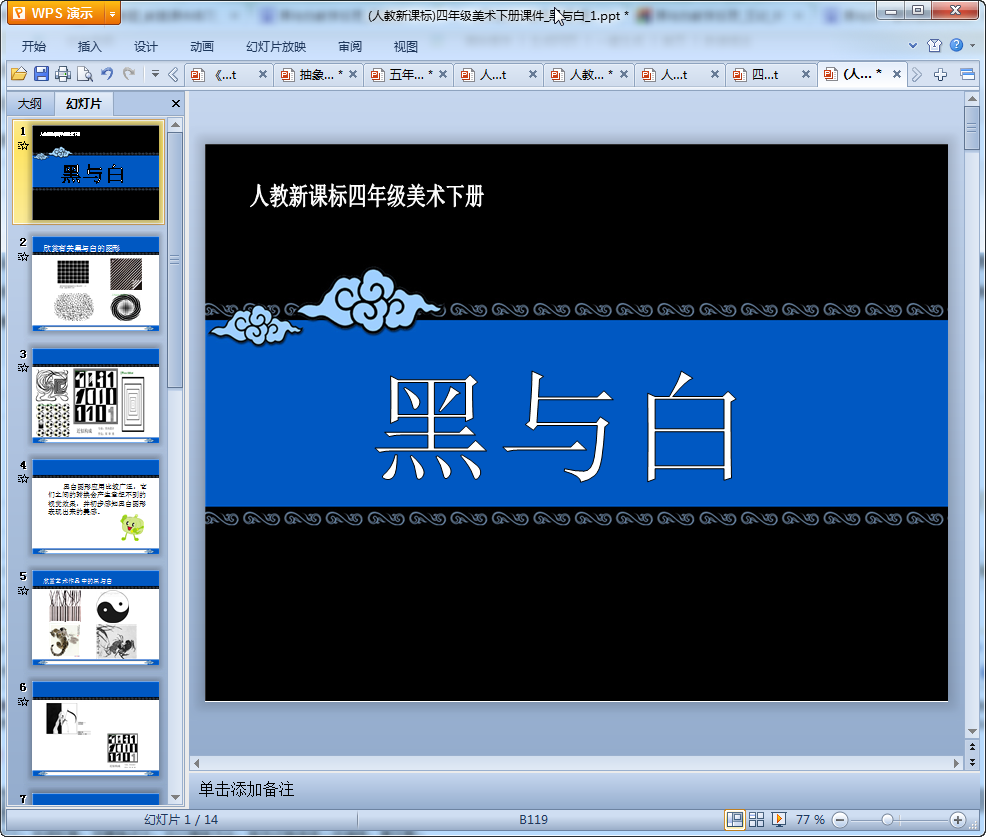Click the animation star icon of slide 5
Screen dimensions: 986x837
tap(23, 590)
